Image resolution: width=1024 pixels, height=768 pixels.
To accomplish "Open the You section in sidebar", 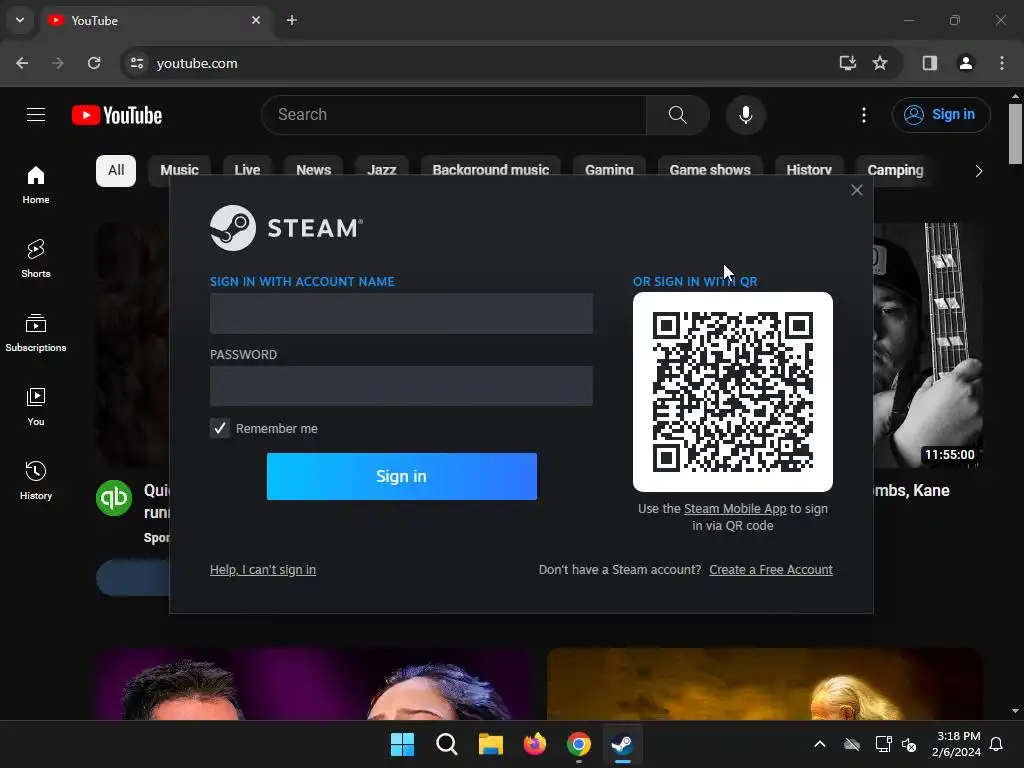I will 36,406.
